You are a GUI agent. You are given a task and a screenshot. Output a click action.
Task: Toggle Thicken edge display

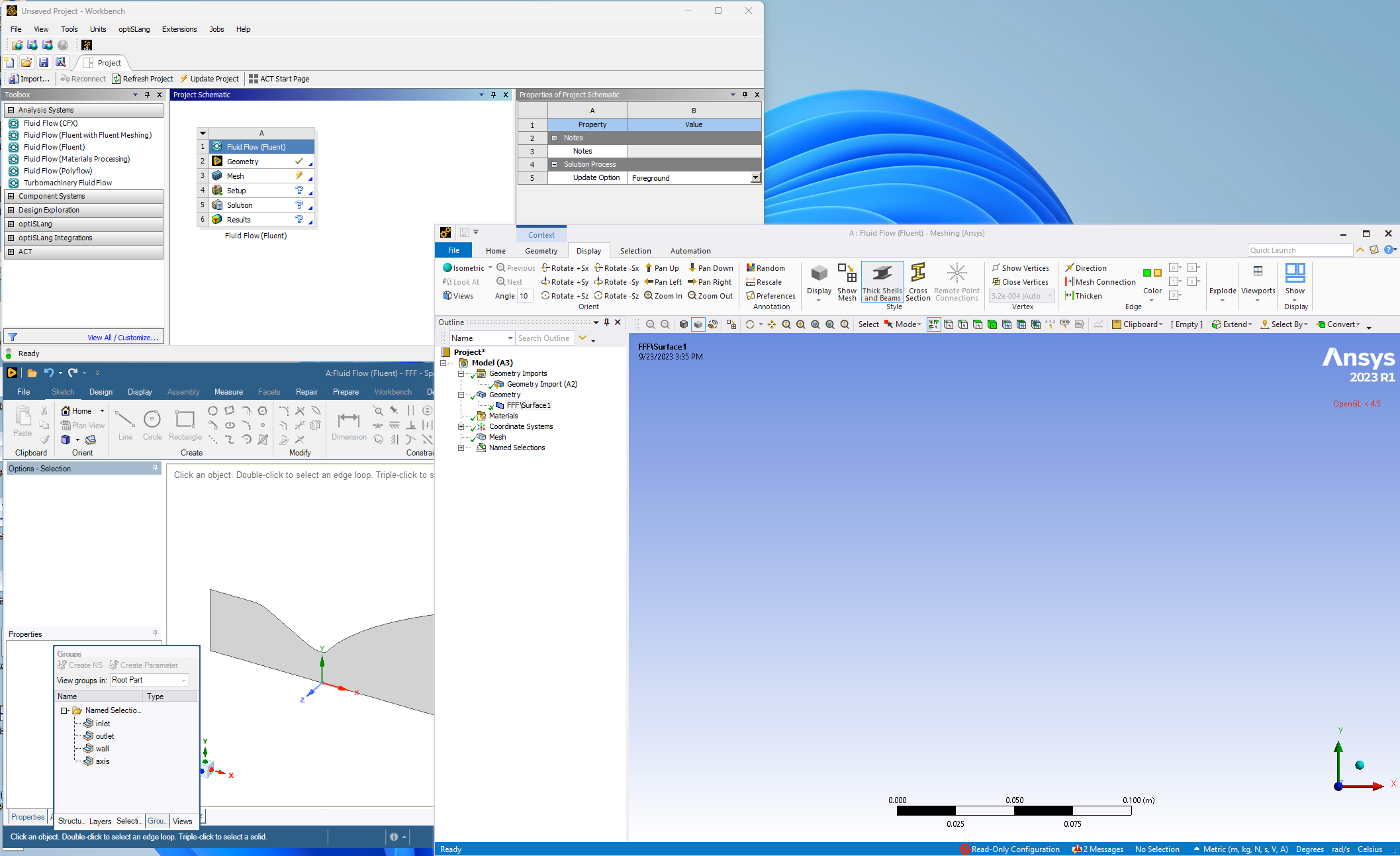click(1083, 296)
